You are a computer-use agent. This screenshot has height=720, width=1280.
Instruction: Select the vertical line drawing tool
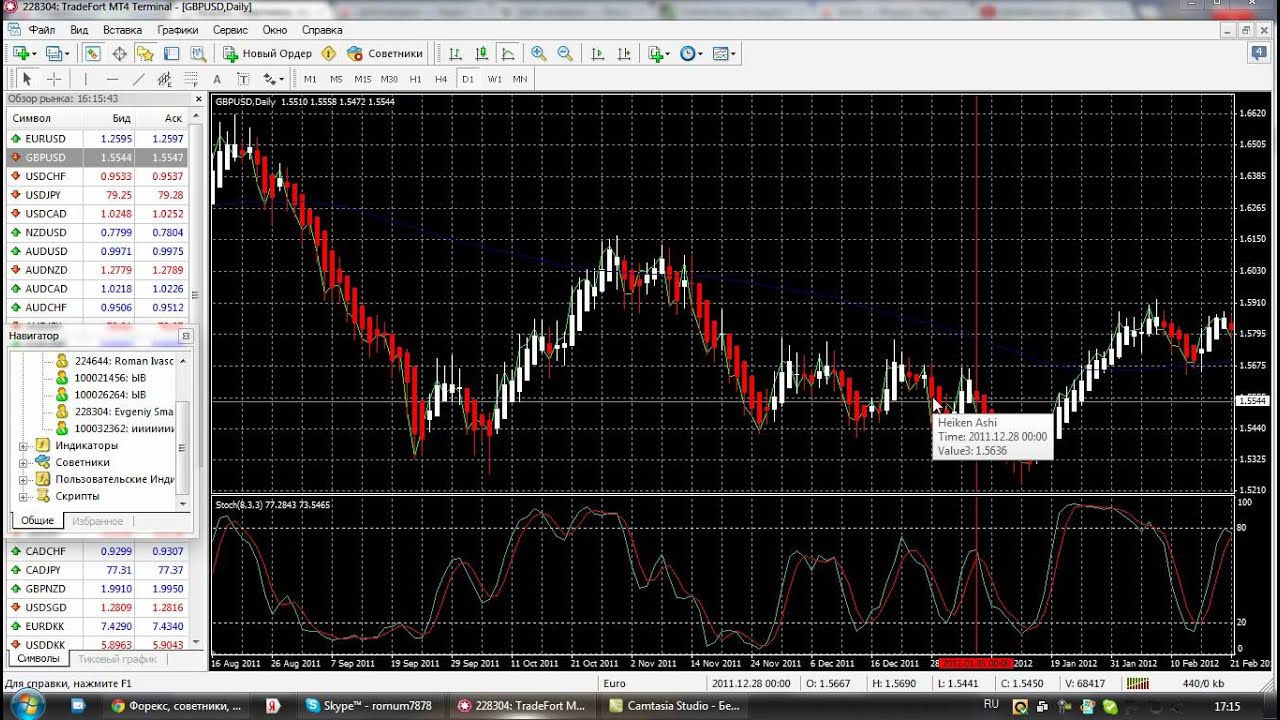tap(86, 79)
